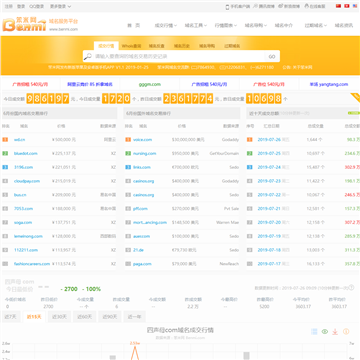Click rank 1 badge beside 2019-07-26
The width and height of the screenshot is (360, 360).
250,140
